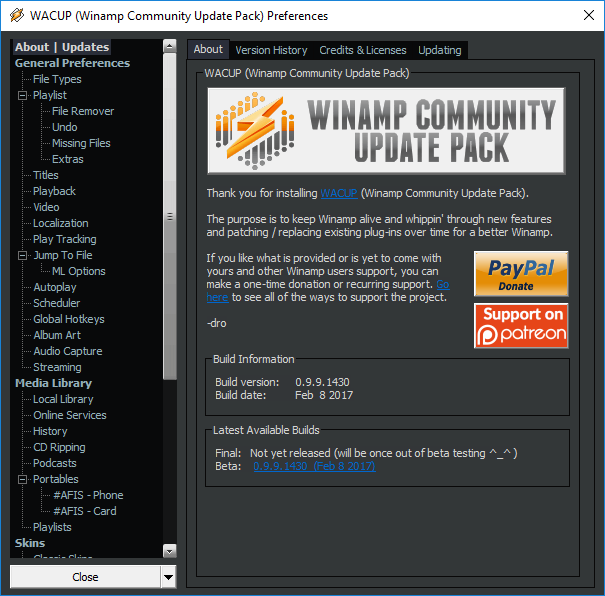Select Album Art preferences
605x596 pixels.
[57, 336]
